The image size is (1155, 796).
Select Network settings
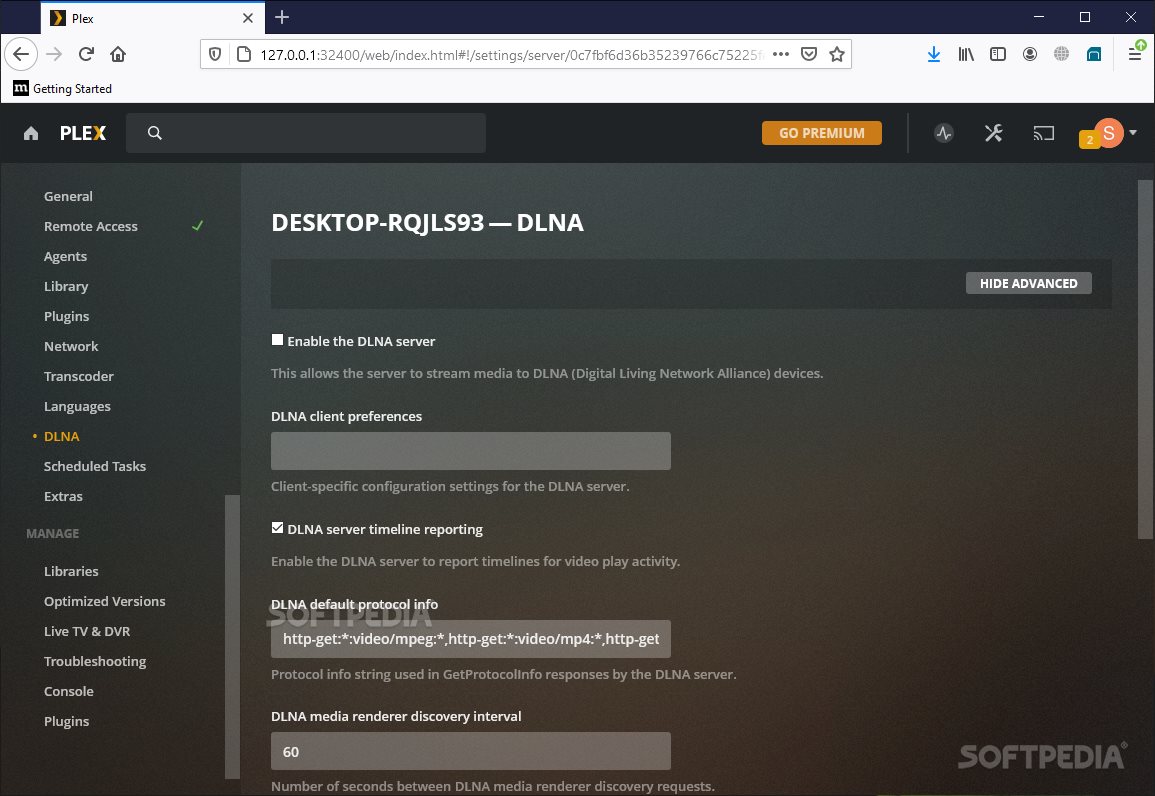(71, 346)
